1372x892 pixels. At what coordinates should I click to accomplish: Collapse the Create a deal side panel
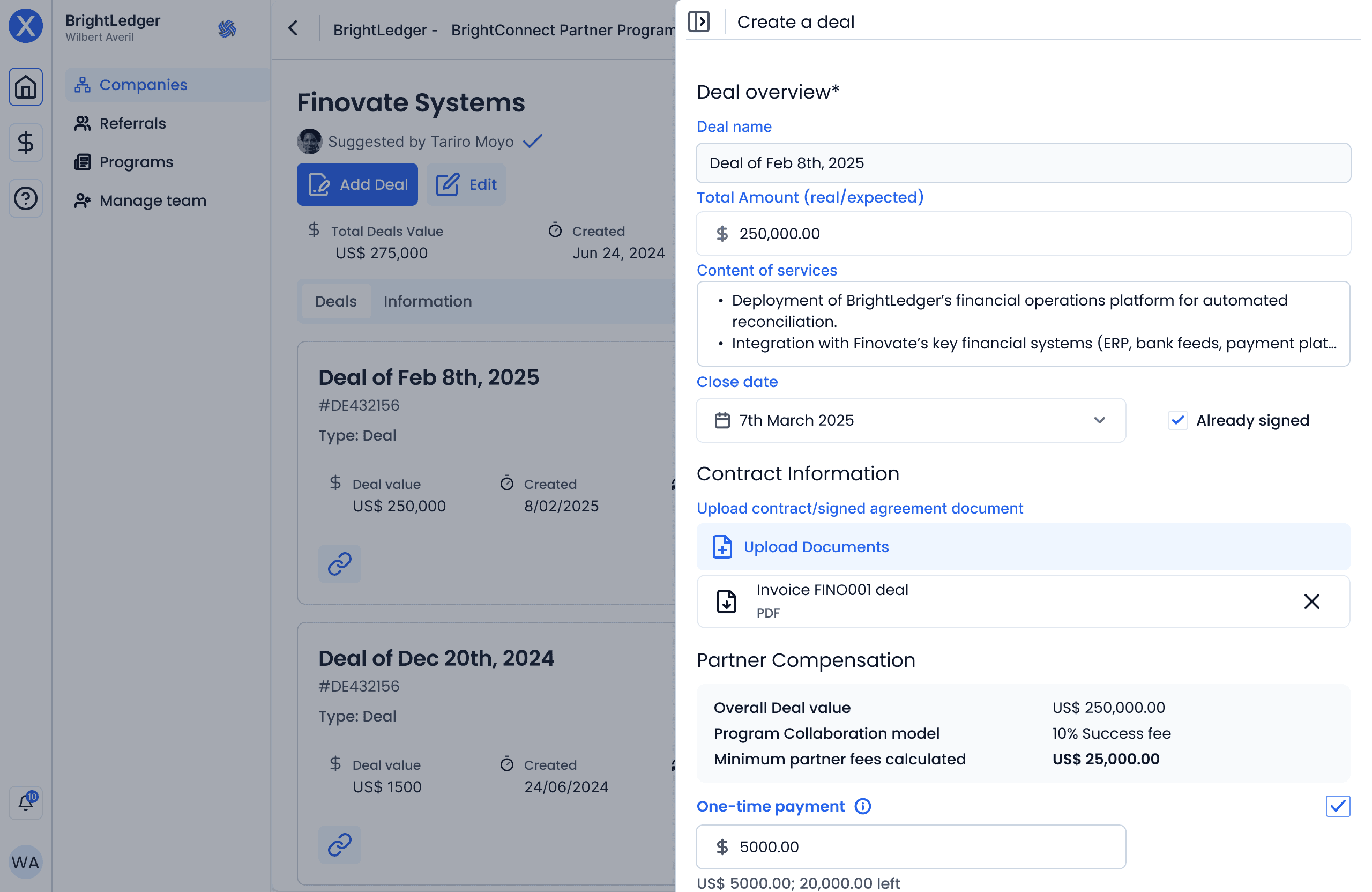coord(699,22)
